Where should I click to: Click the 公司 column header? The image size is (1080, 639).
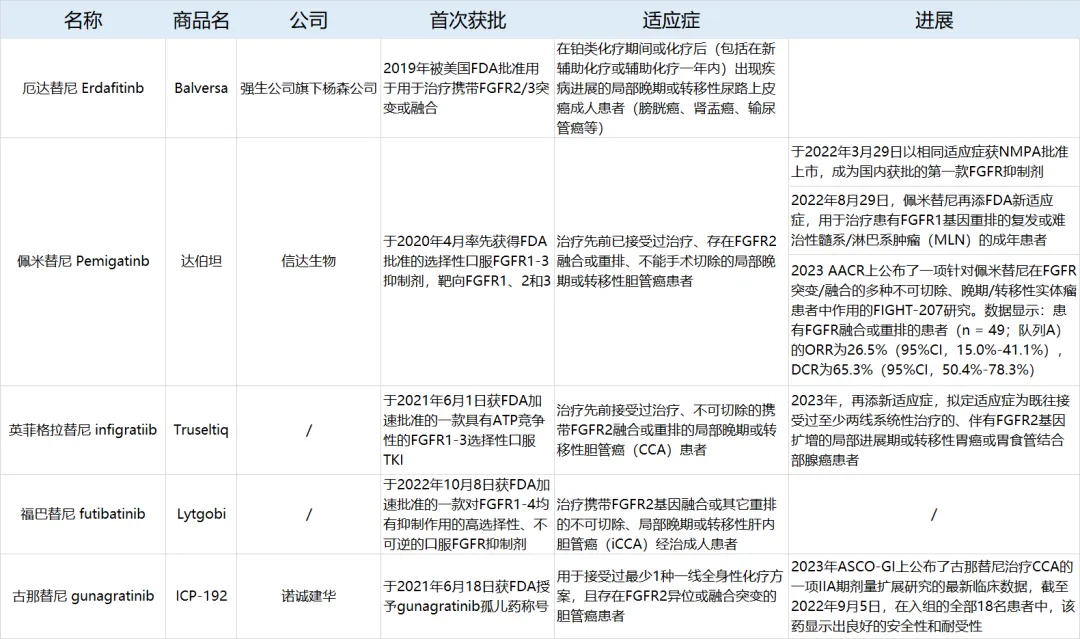tap(308, 20)
